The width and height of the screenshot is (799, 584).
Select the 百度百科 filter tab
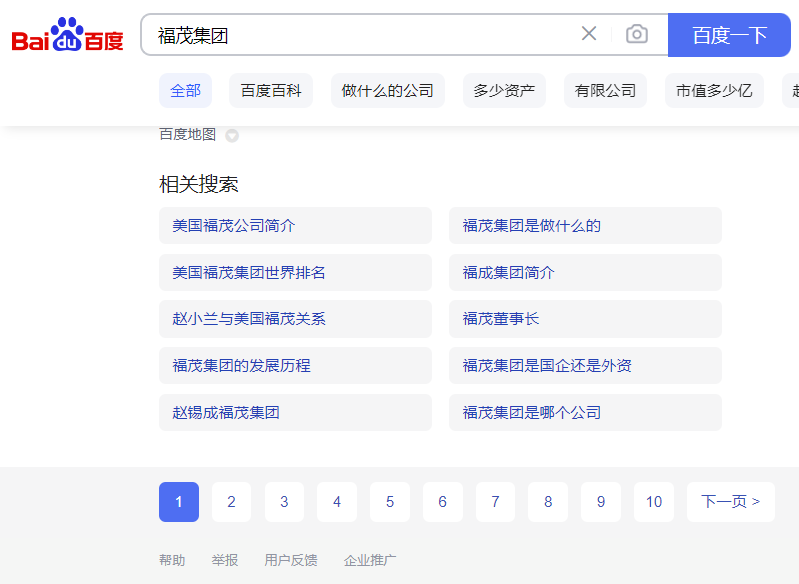[x=271, y=91]
